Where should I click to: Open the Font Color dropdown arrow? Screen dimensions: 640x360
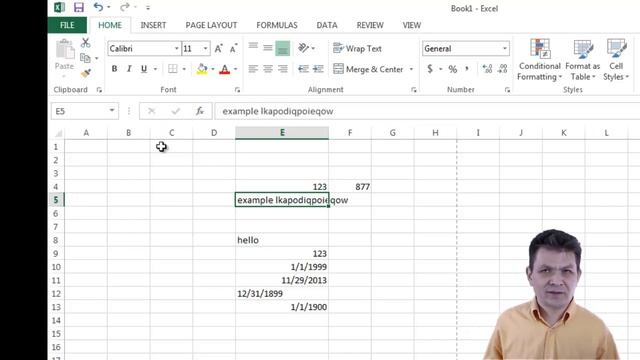coord(236,69)
